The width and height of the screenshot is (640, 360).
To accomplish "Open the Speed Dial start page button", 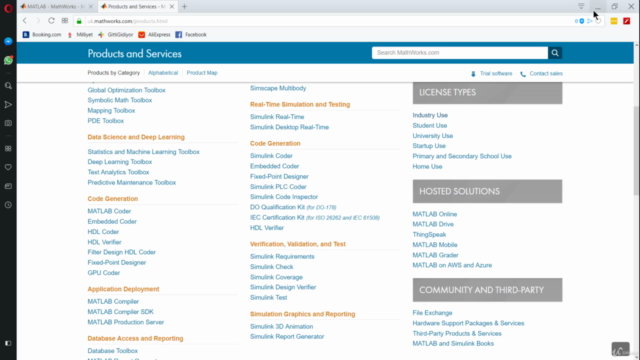I will pos(65,21).
